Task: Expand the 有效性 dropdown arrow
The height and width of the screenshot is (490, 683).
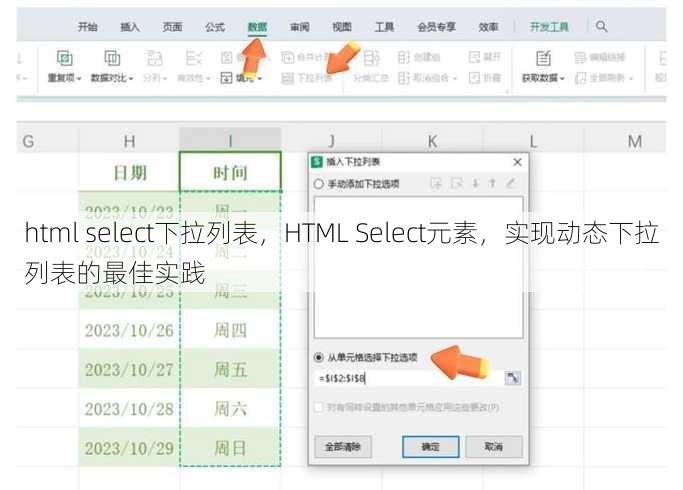Action: [208, 79]
